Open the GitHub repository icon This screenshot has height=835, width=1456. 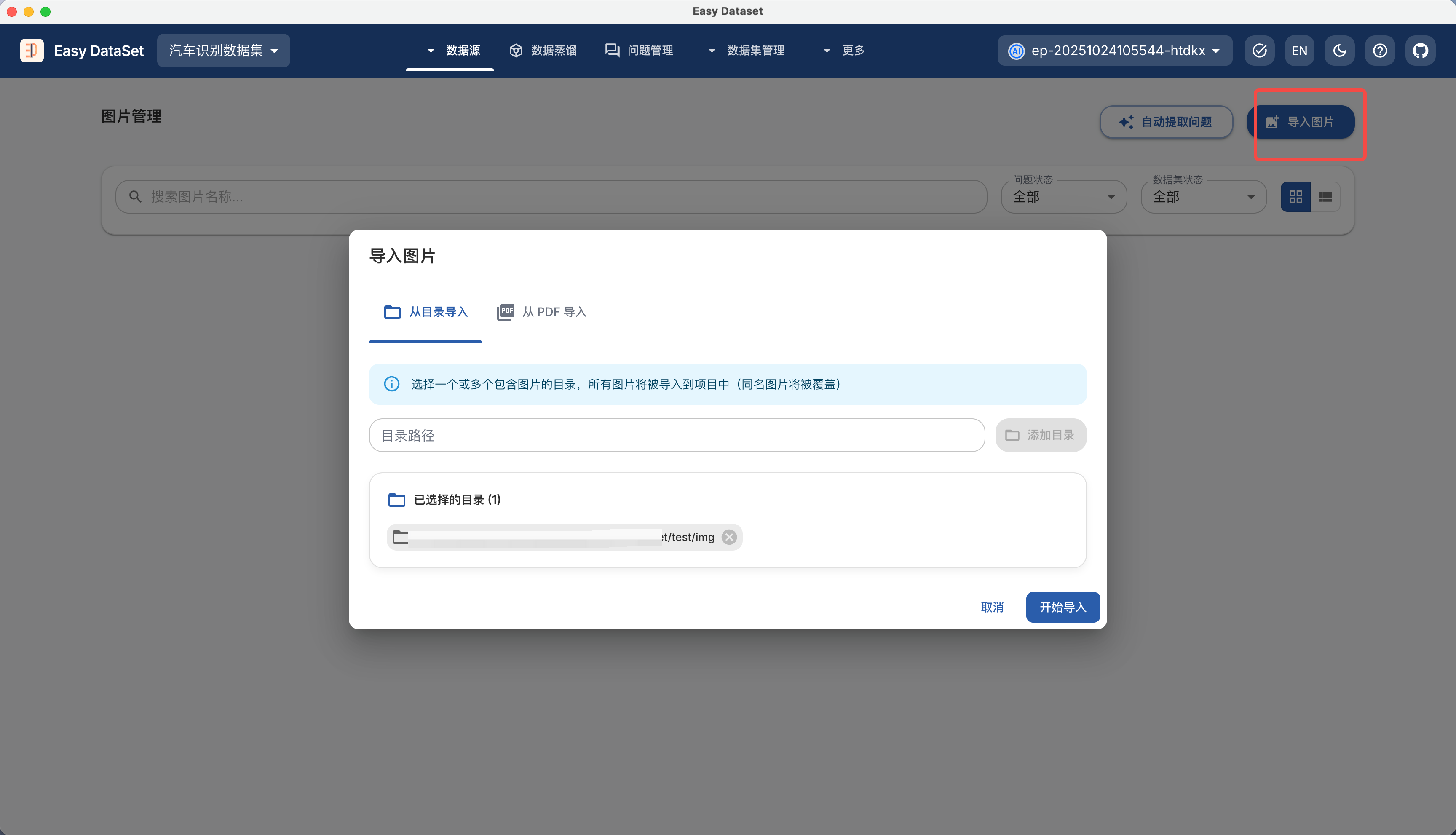[1420, 51]
